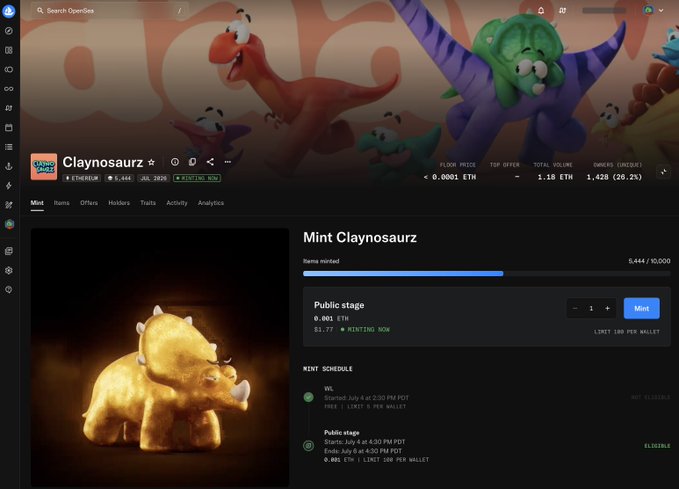Switch to the Offers tab
Image resolution: width=679 pixels, height=489 pixels.
[x=89, y=203]
